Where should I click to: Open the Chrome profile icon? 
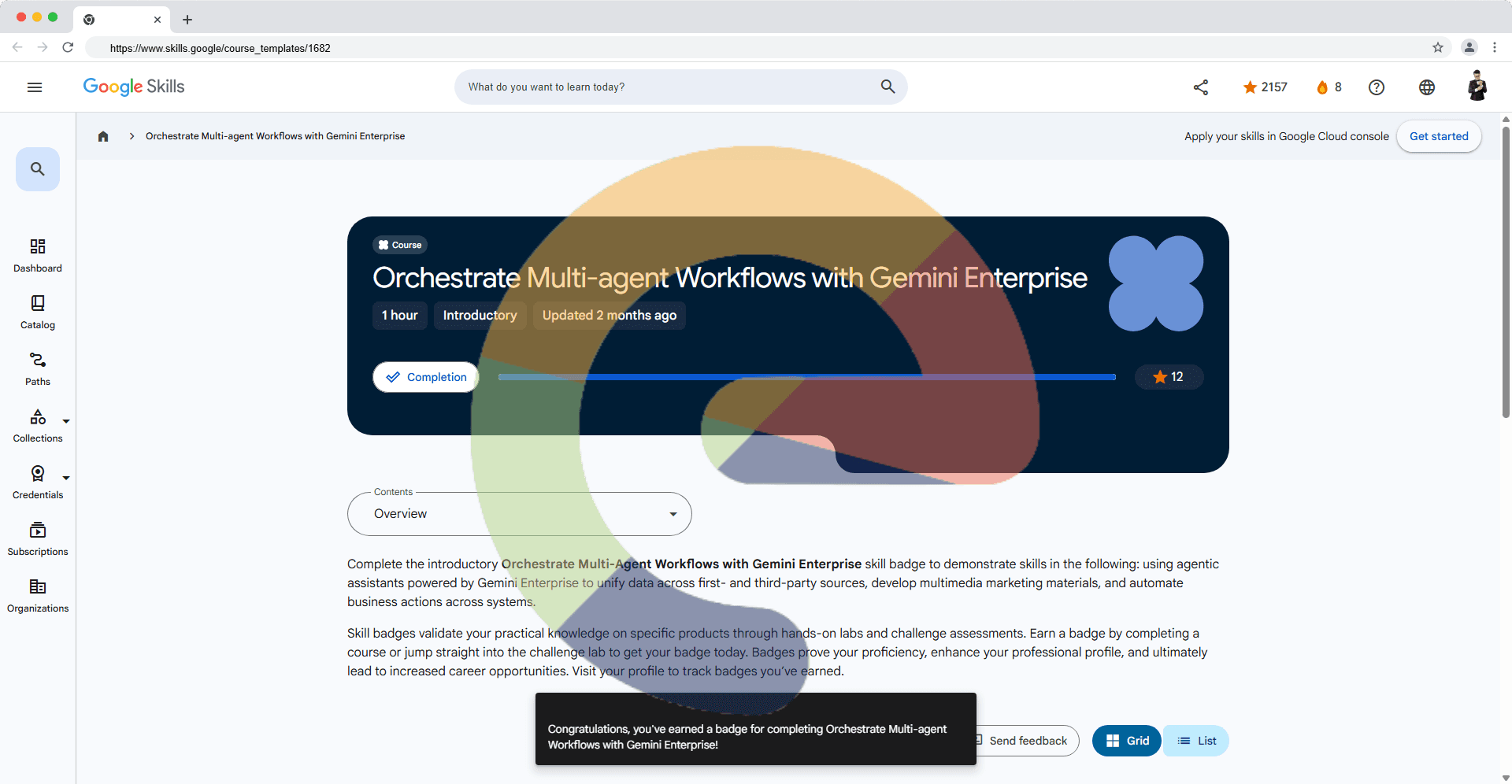tap(1469, 47)
